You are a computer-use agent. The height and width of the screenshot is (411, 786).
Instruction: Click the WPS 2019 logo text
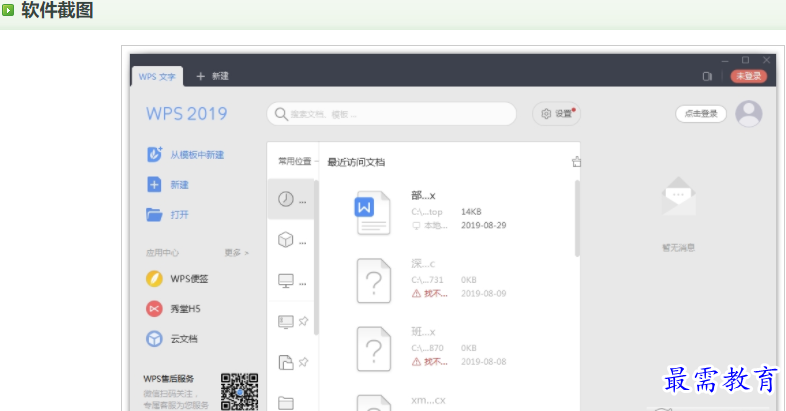[186, 114]
